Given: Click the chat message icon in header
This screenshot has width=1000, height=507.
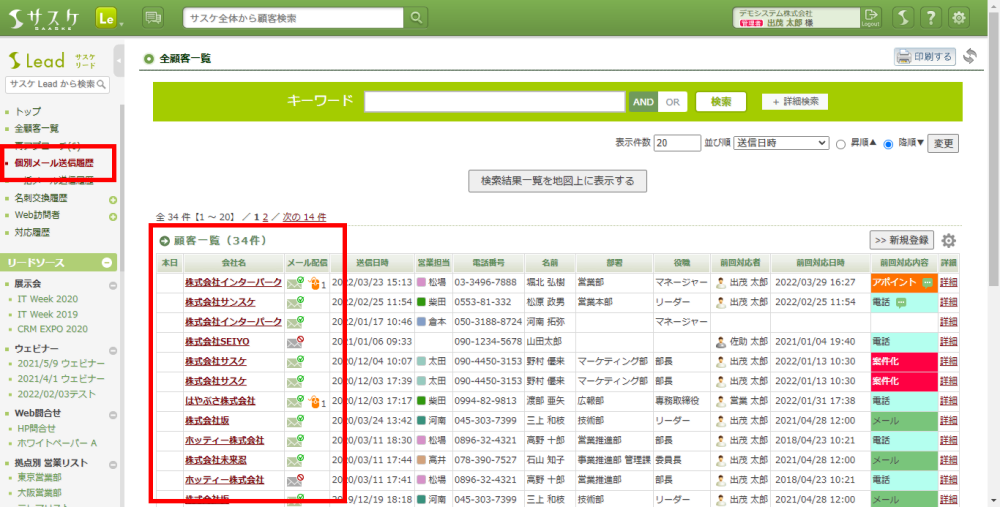Looking at the screenshot, I should coord(153,17).
